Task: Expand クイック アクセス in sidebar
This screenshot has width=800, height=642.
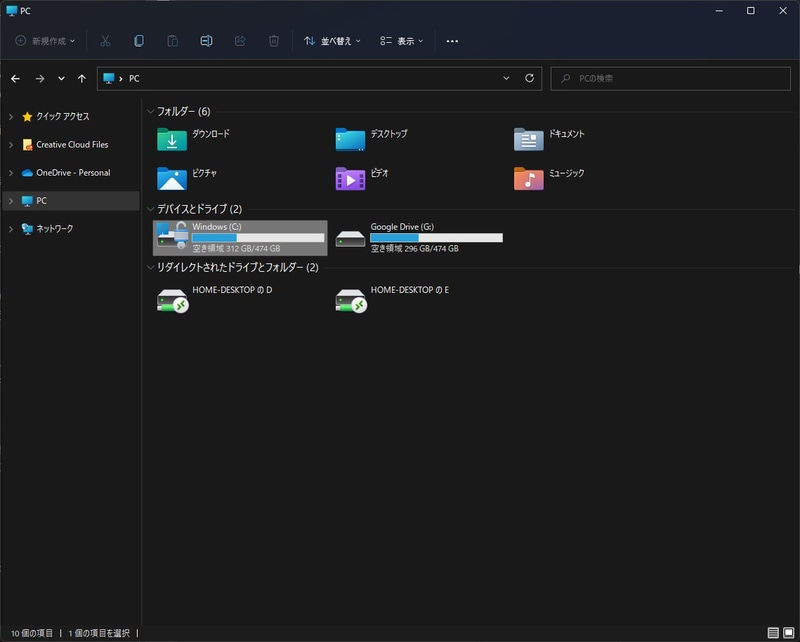Action: pyautogui.click(x=11, y=117)
